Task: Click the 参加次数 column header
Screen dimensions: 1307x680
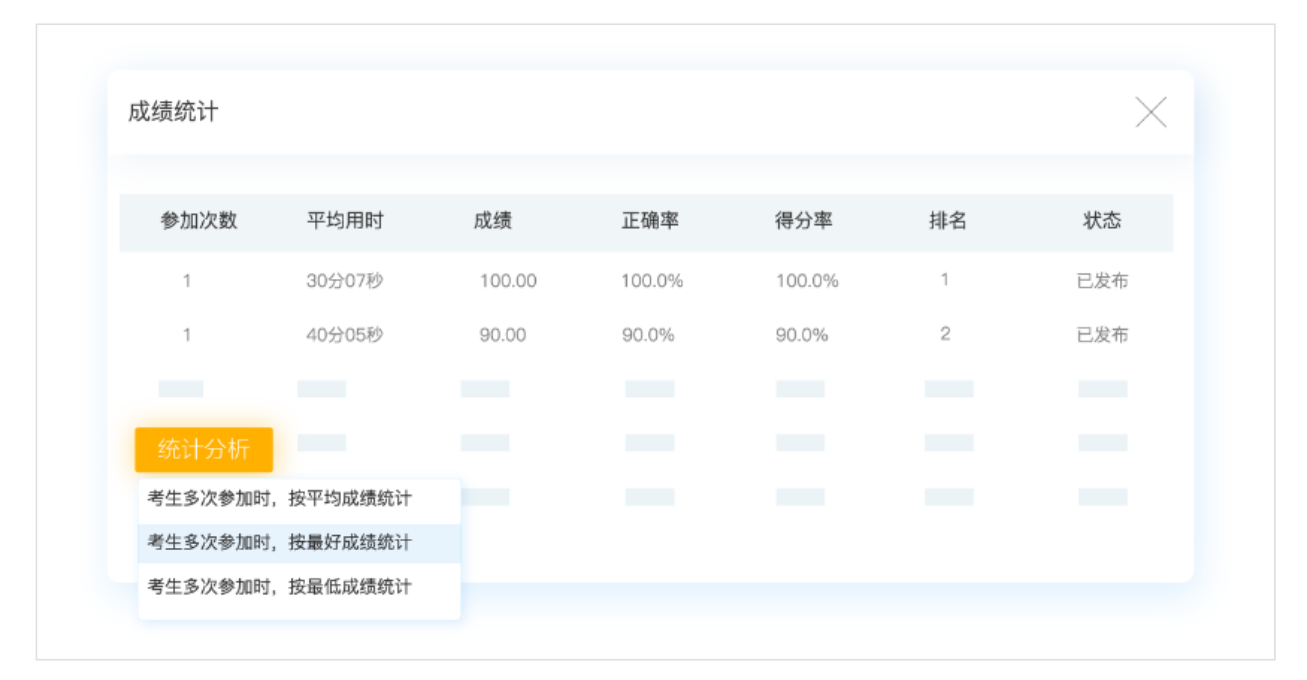Action: (x=199, y=221)
